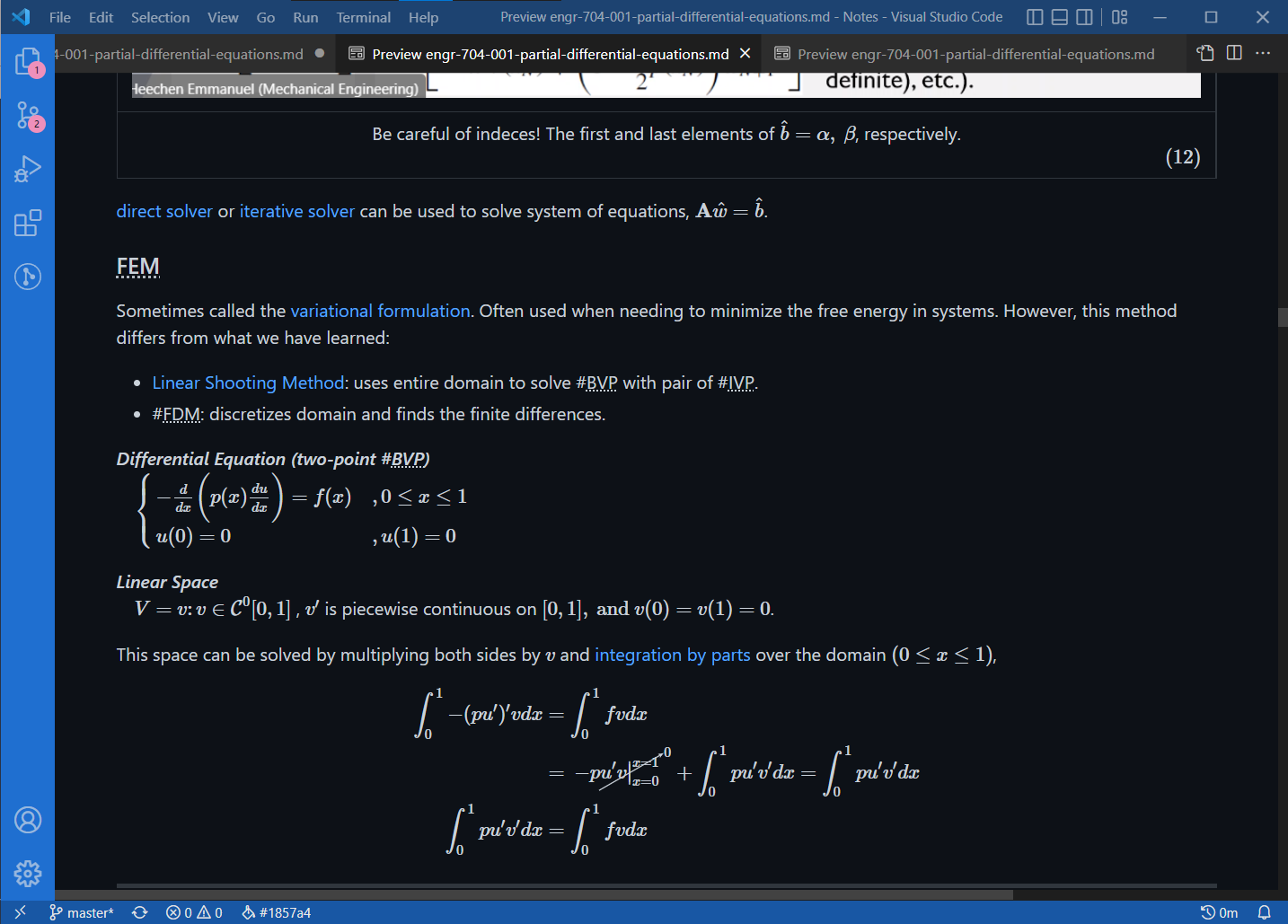Switch to the second Preview tab
The image size is (1288, 924).
pos(975,54)
